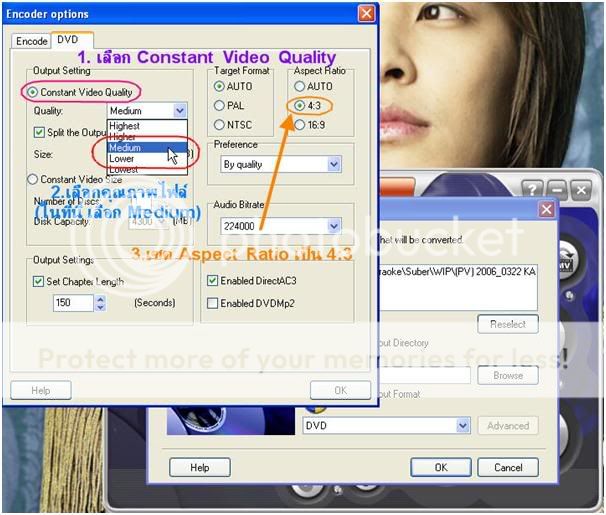Select PAL target format

(219, 105)
